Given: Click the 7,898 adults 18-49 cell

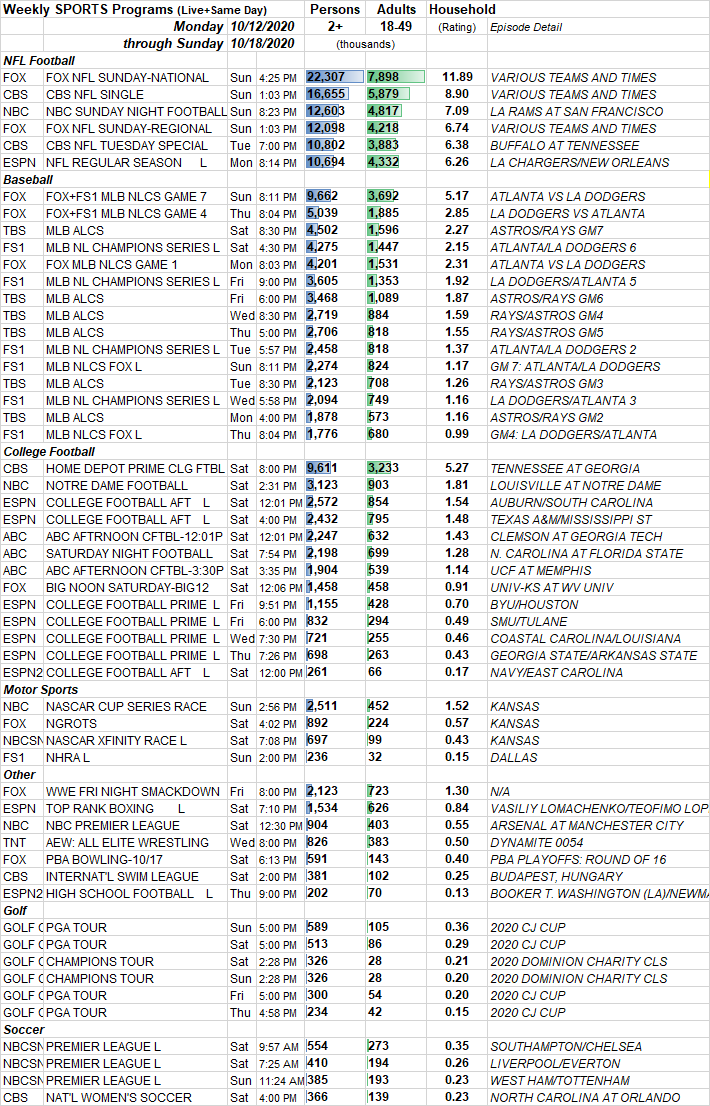Looking at the screenshot, I should point(396,78).
